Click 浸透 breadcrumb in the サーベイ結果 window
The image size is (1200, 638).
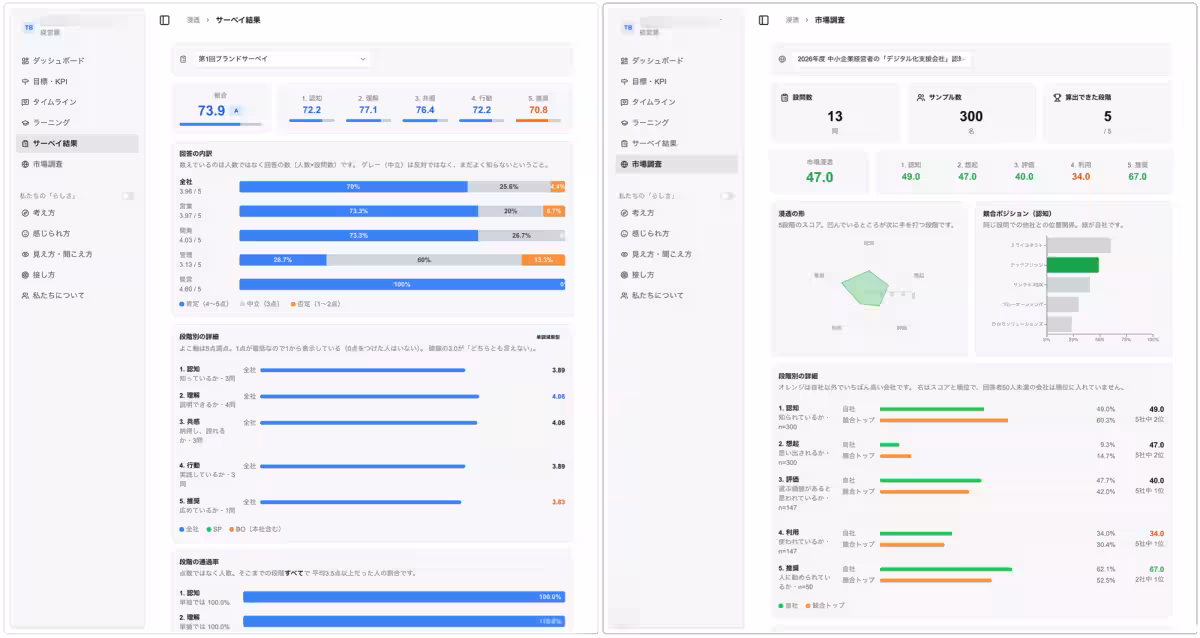pyautogui.click(x=193, y=20)
